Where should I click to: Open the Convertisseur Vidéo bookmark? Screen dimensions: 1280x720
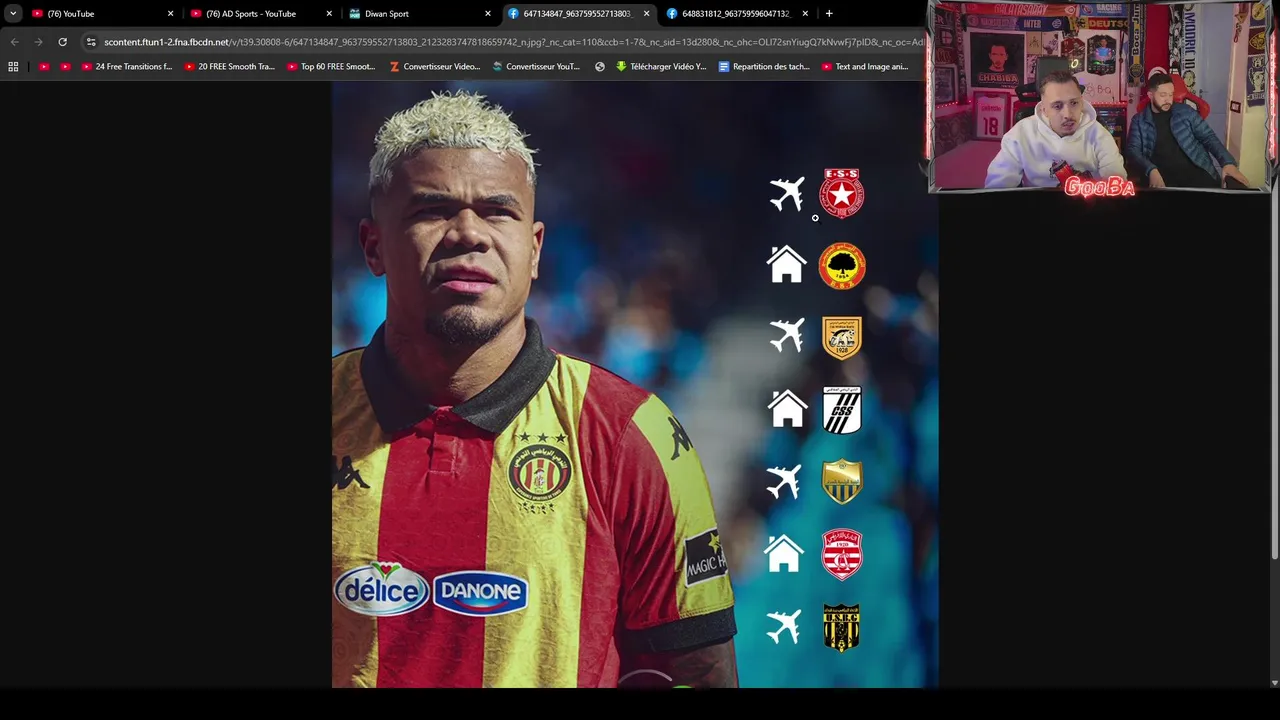coord(435,67)
